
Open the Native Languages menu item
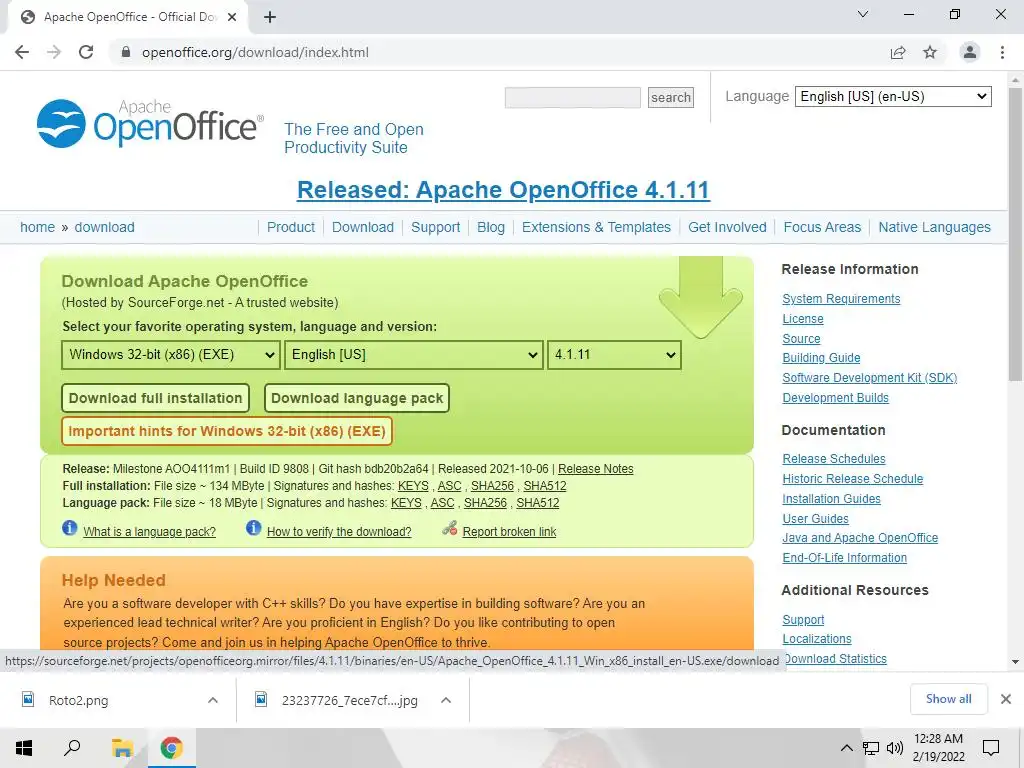[x=934, y=227]
